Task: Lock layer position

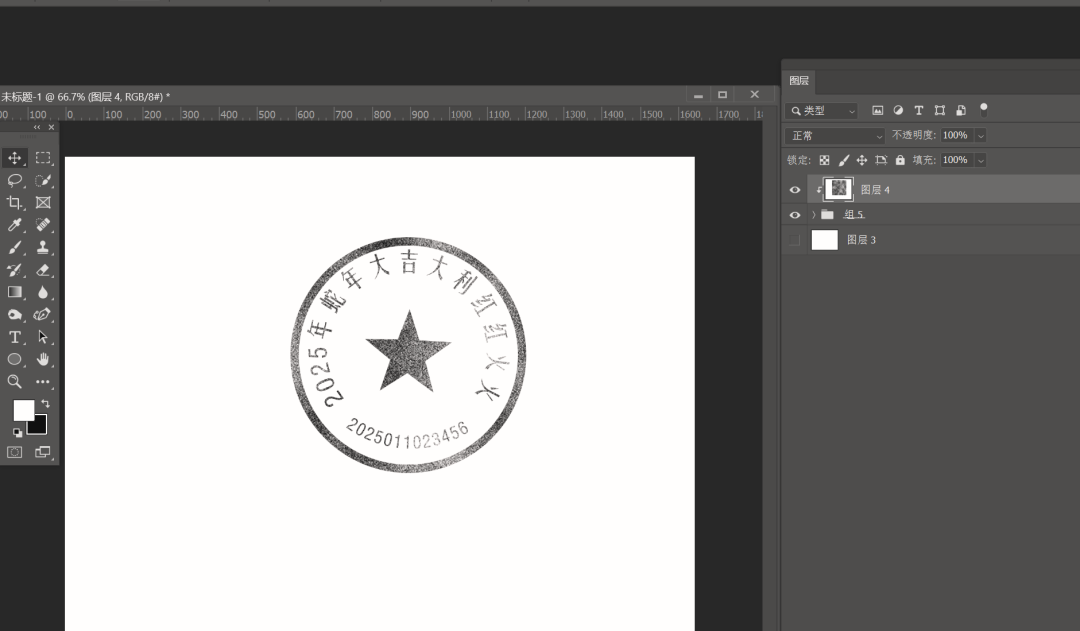Action: pyautogui.click(x=862, y=161)
